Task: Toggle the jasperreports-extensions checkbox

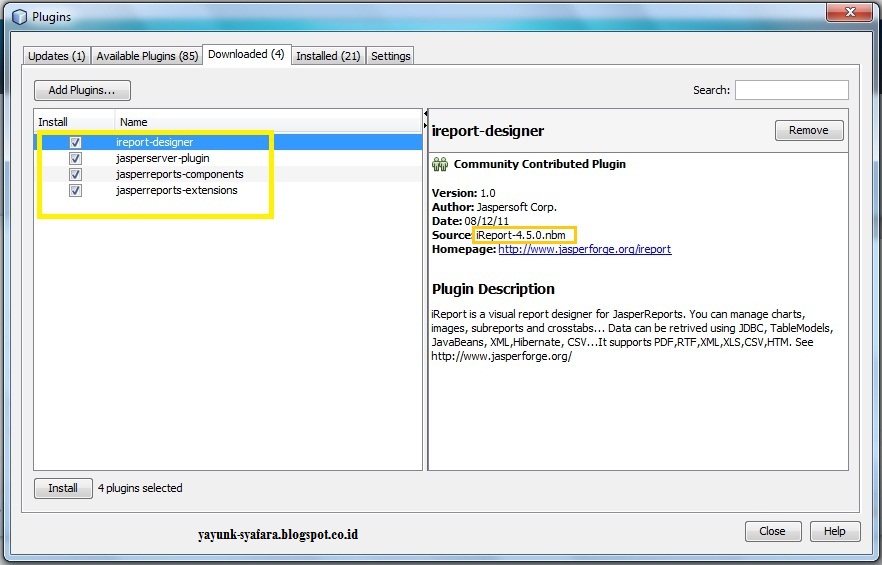Action: pyautogui.click(x=75, y=190)
